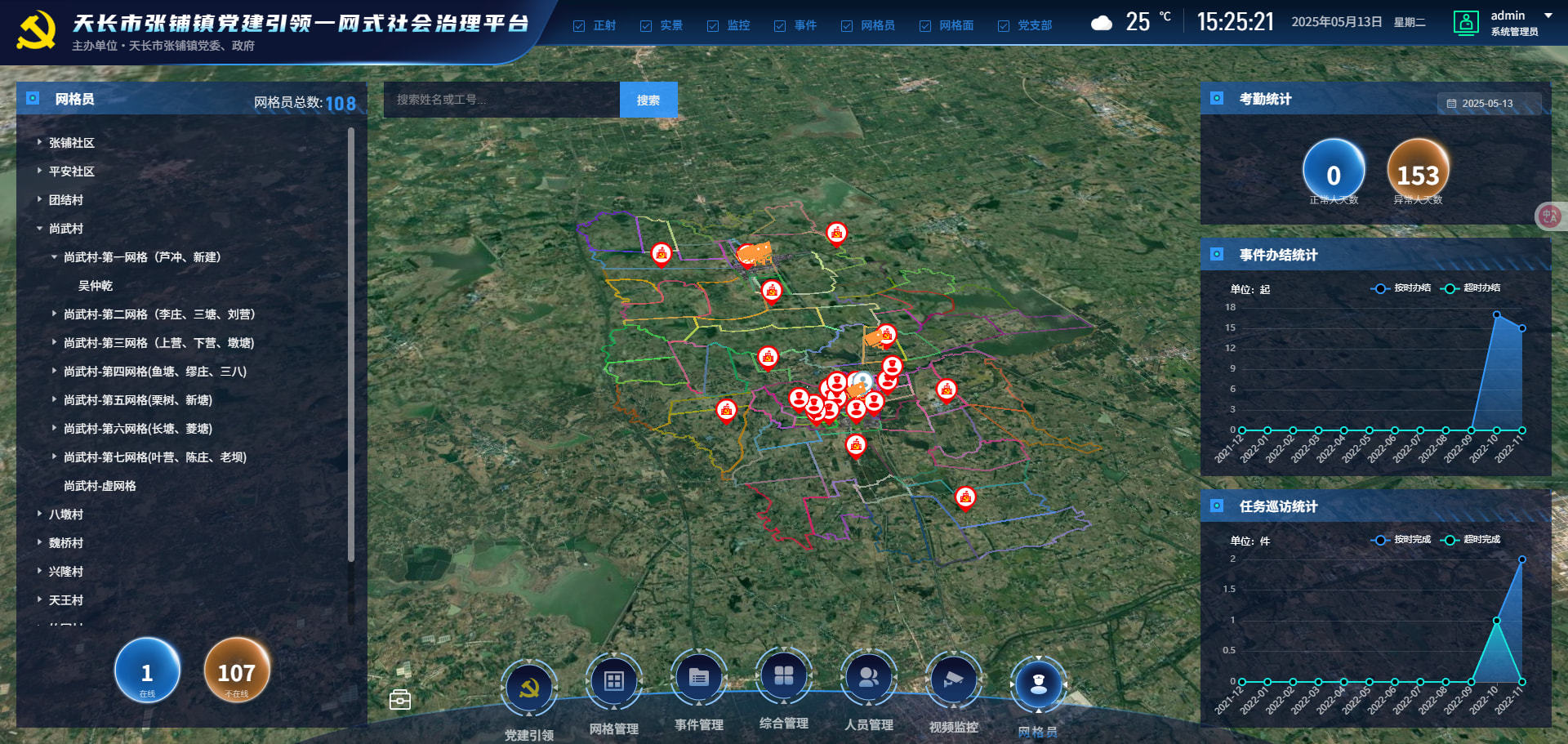This screenshot has height=744, width=1568.
Task: Click the 事件办结统计 panel header icon
Action: 1217,254
